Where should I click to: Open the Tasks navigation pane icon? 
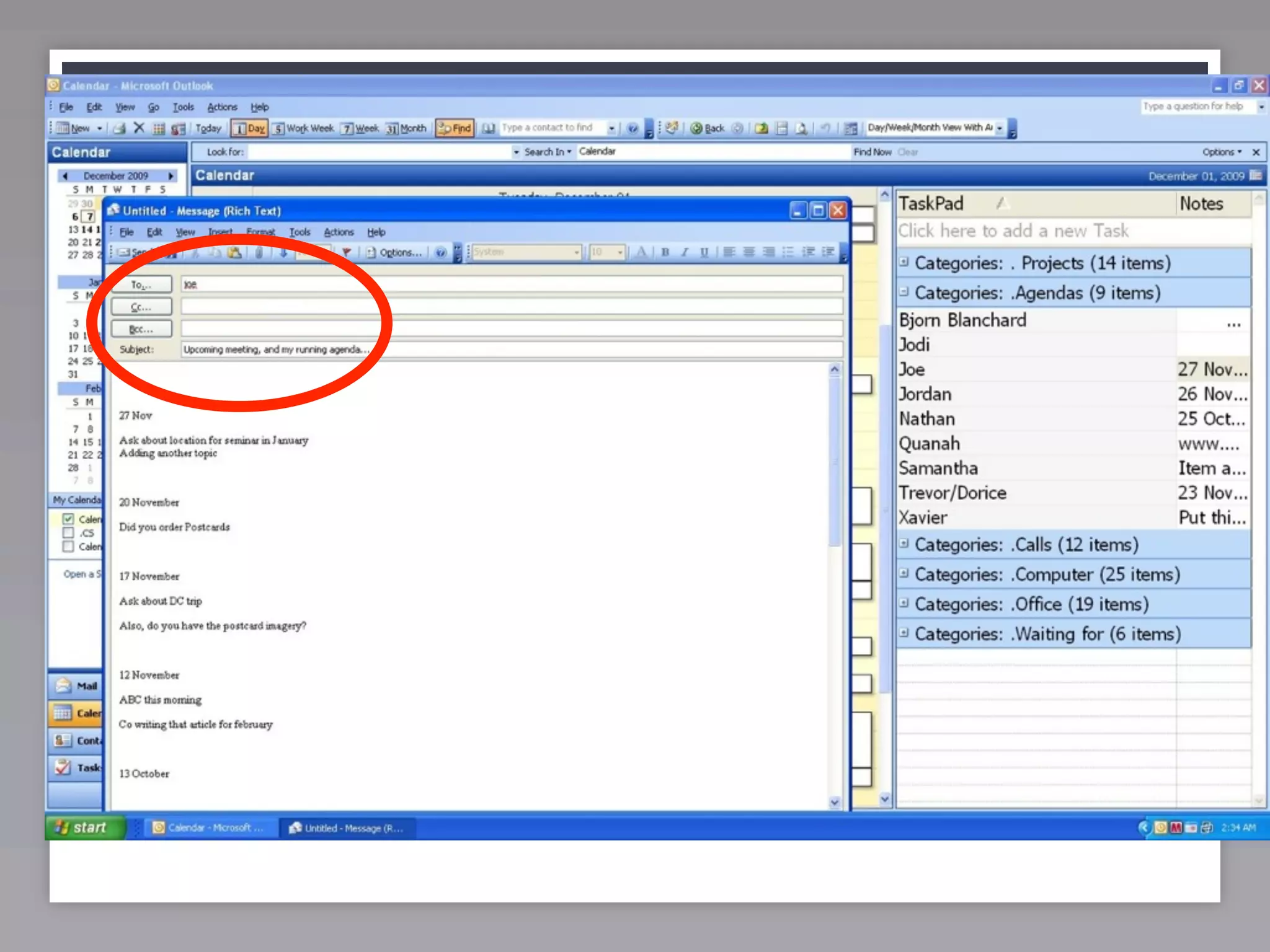pos(63,767)
